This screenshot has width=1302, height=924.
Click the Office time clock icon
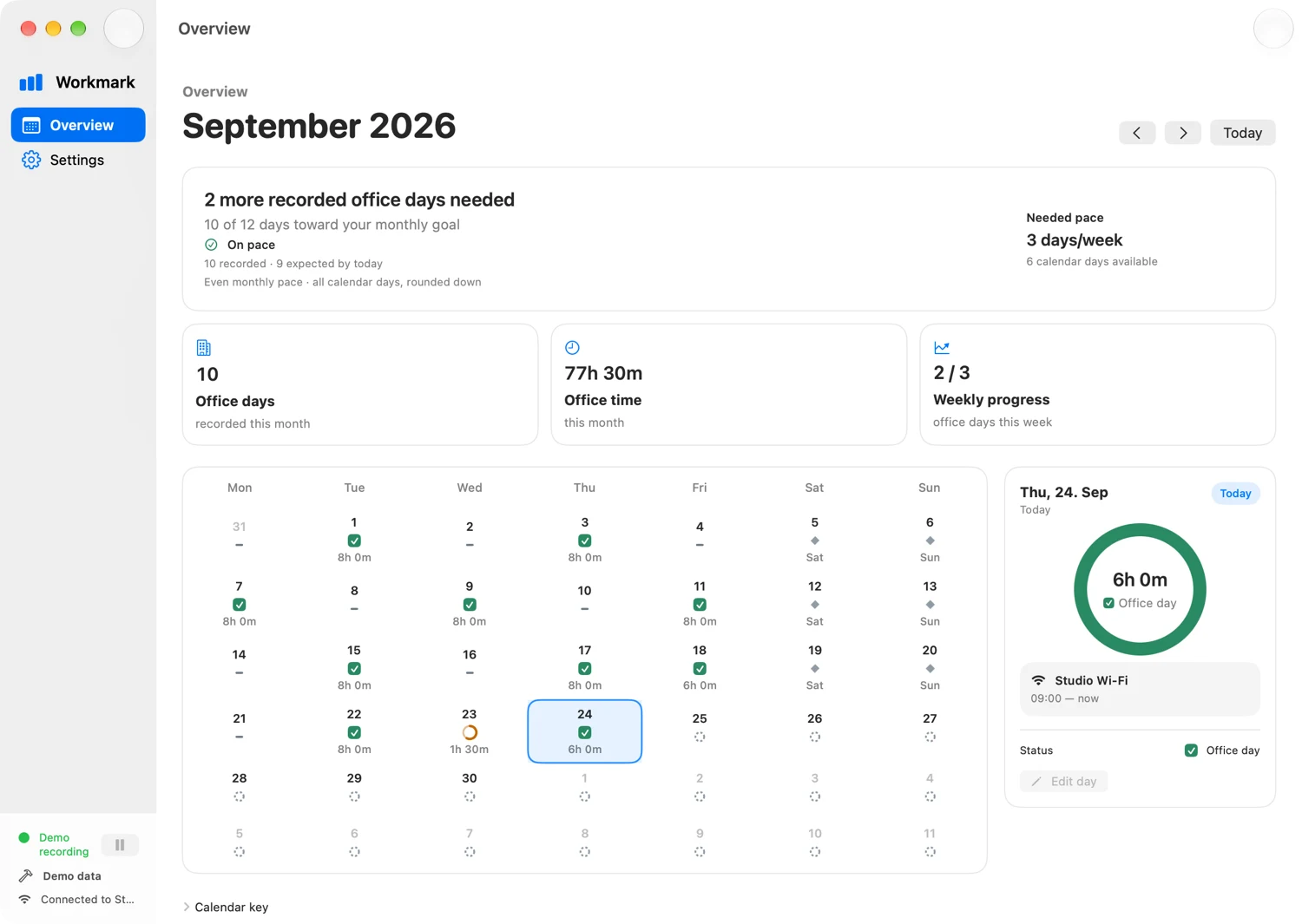(572, 348)
